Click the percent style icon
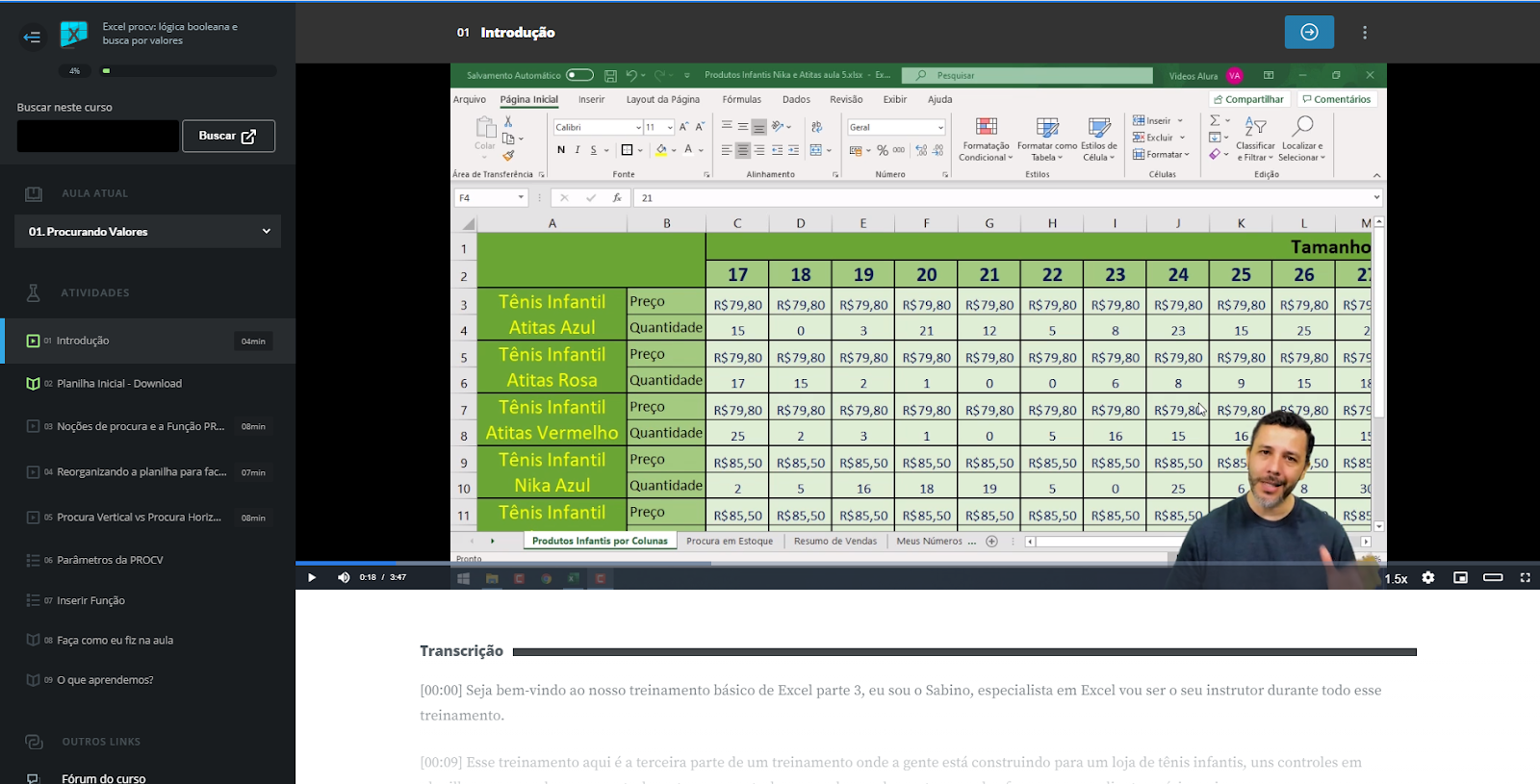Screen dimensions: 1540x784 (883, 150)
